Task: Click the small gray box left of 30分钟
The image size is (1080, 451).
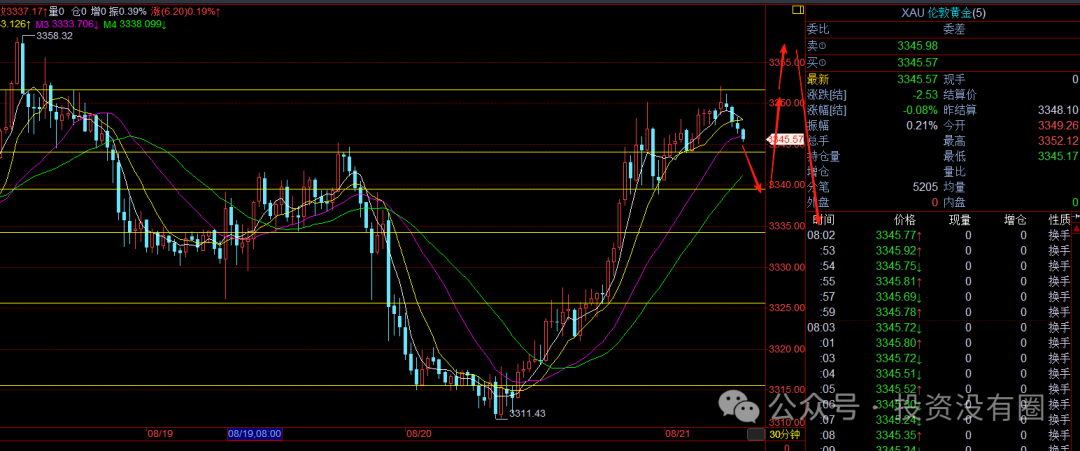Action: click(x=756, y=434)
